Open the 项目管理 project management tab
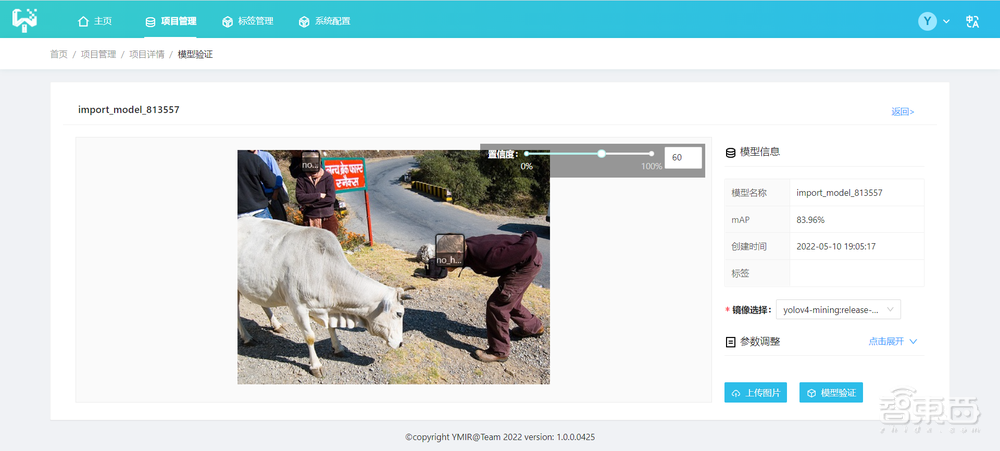 pos(171,21)
